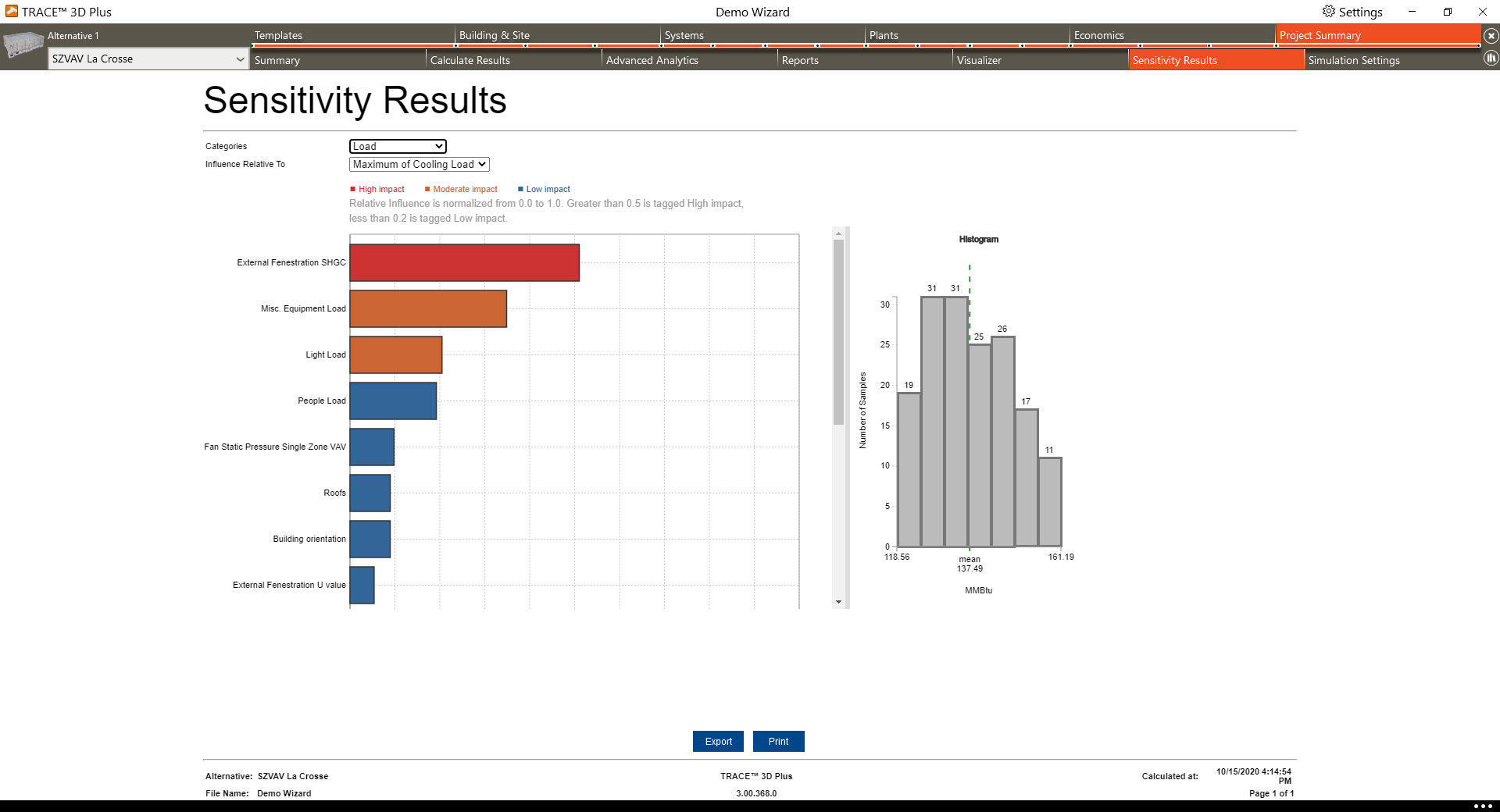Select the Sensitivity Results sub-tab
This screenshot has width=1500, height=812.
click(x=1216, y=60)
